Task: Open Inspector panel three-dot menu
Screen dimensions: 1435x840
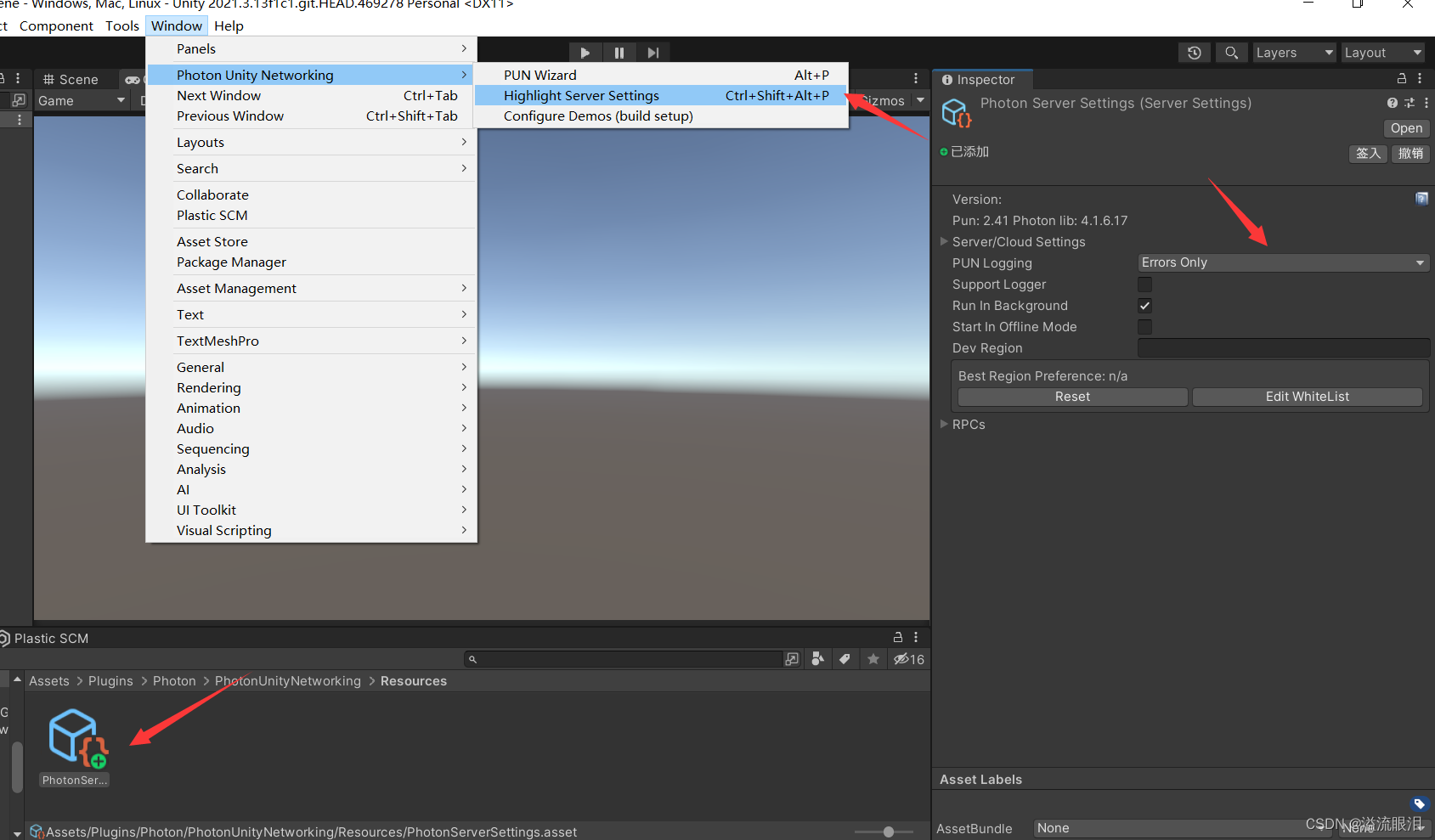Action: pos(1420,78)
